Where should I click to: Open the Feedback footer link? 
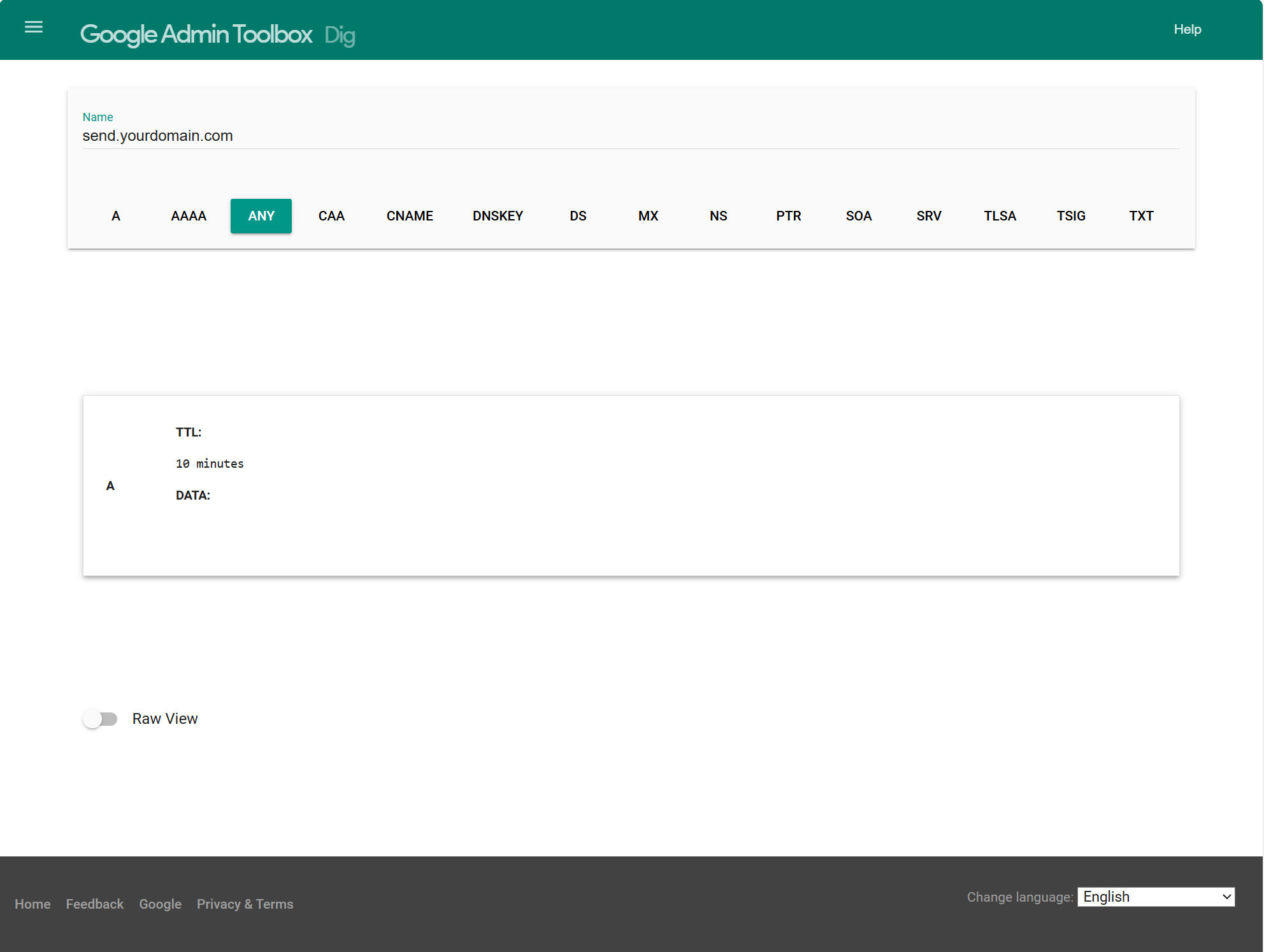(x=95, y=904)
